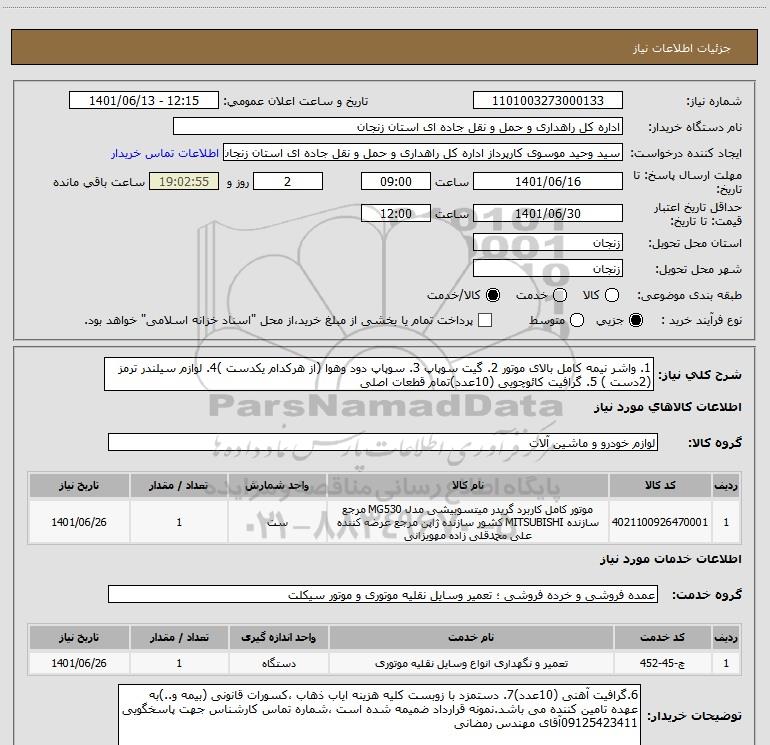Click the delivery city field زنجان

[x=548, y=269]
